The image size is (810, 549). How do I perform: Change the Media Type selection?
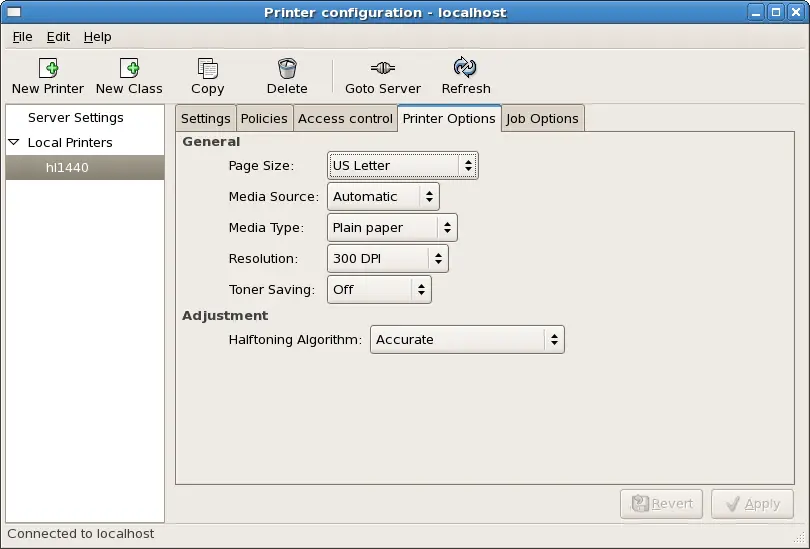pos(392,228)
